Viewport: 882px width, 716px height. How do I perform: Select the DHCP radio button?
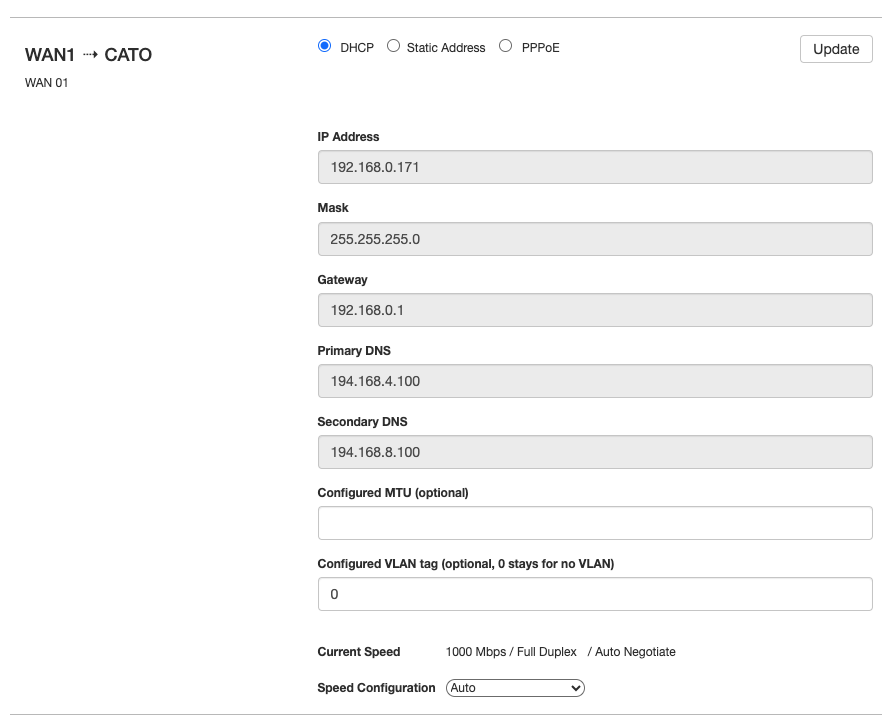(x=325, y=46)
